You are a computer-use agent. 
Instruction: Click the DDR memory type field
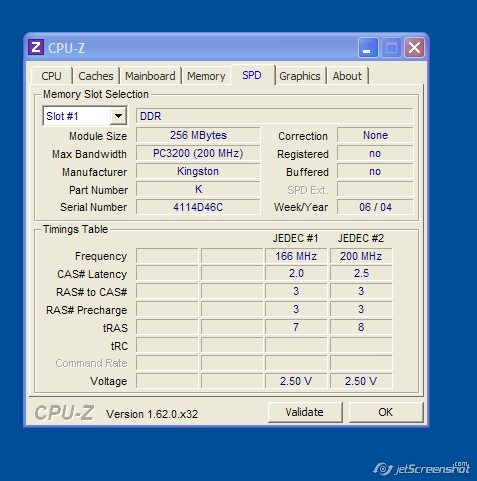pyautogui.click(x=274, y=116)
